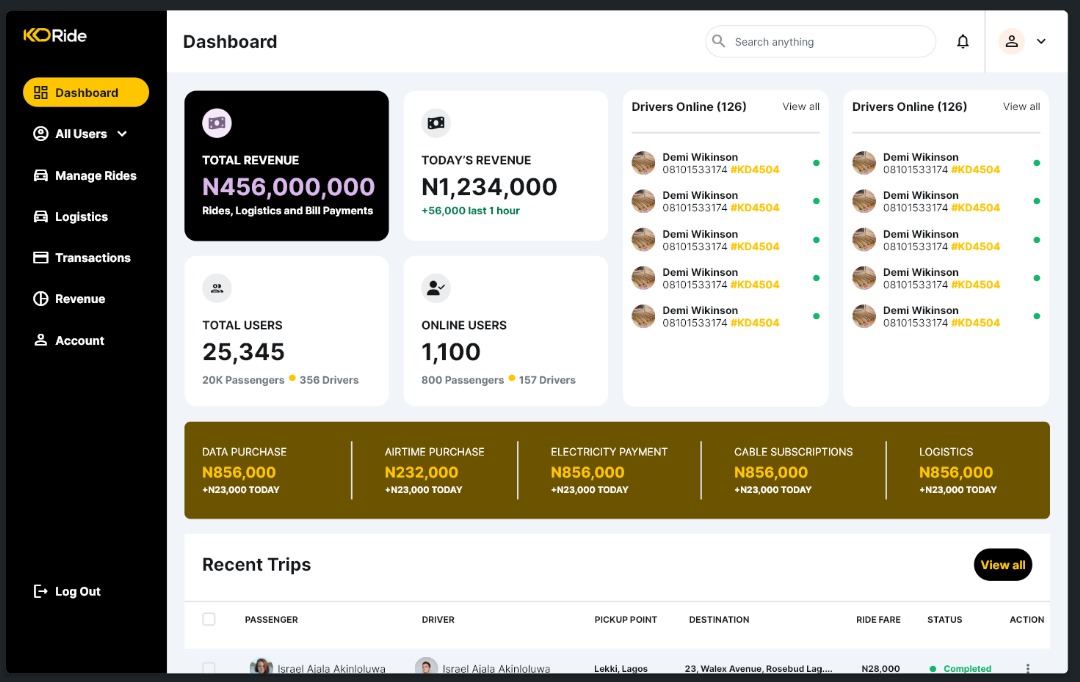Open the profile dropdown chevron at top right
Image resolution: width=1080 pixels, height=682 pixels.
pos(1041,42)
